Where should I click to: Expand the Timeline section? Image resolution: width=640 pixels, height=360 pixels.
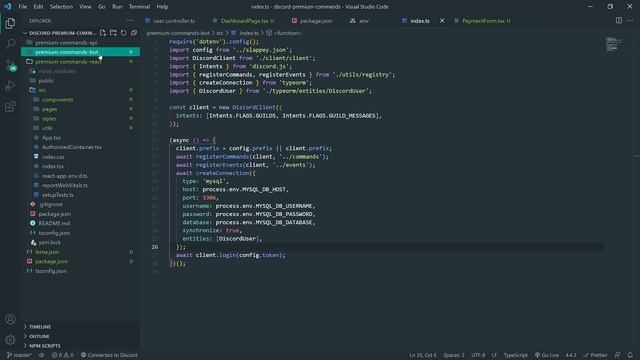pyautogui.click(x=81, y=327)
